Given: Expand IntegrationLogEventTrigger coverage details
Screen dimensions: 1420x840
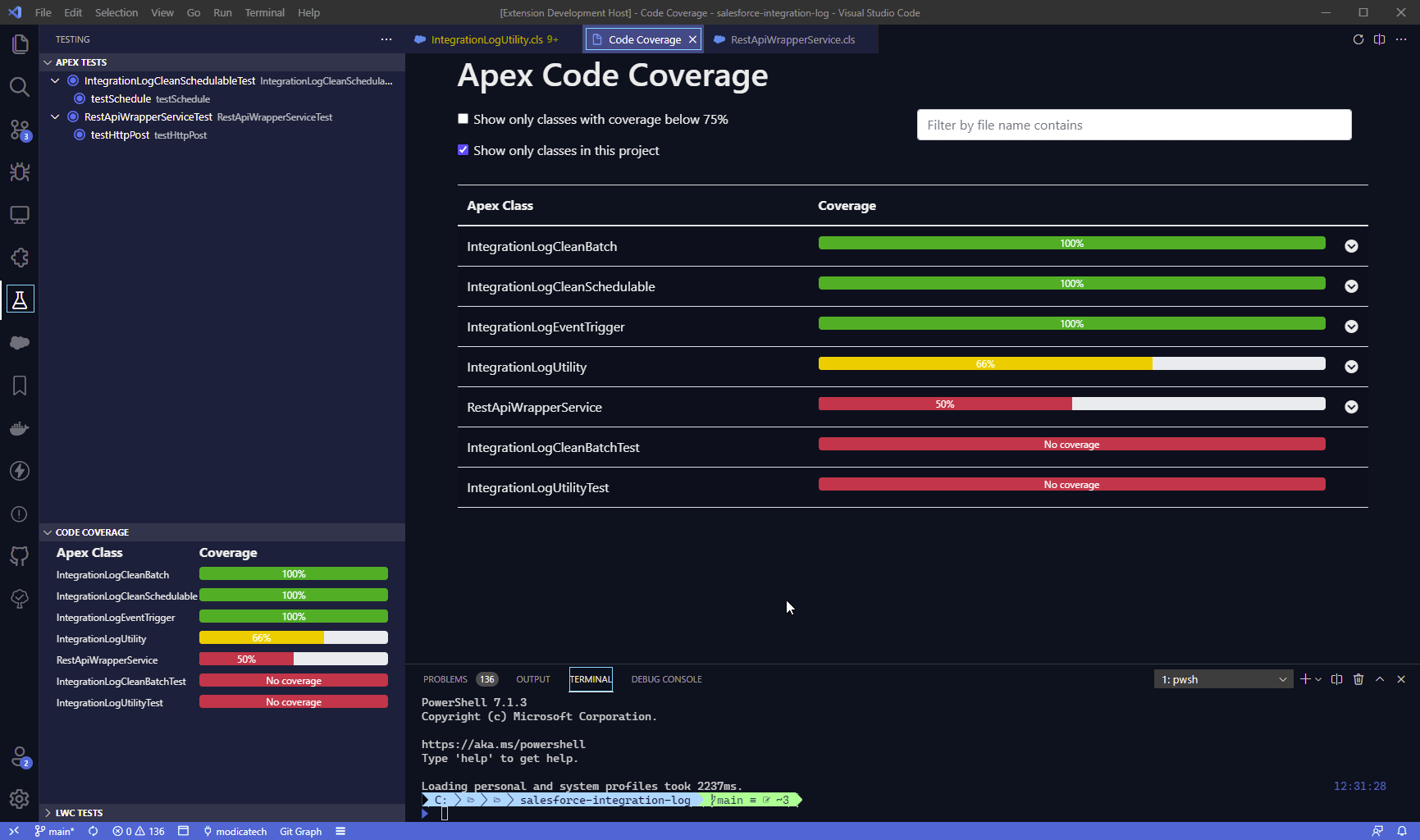Looking at the screenshot, I should tap(1351, 326).
